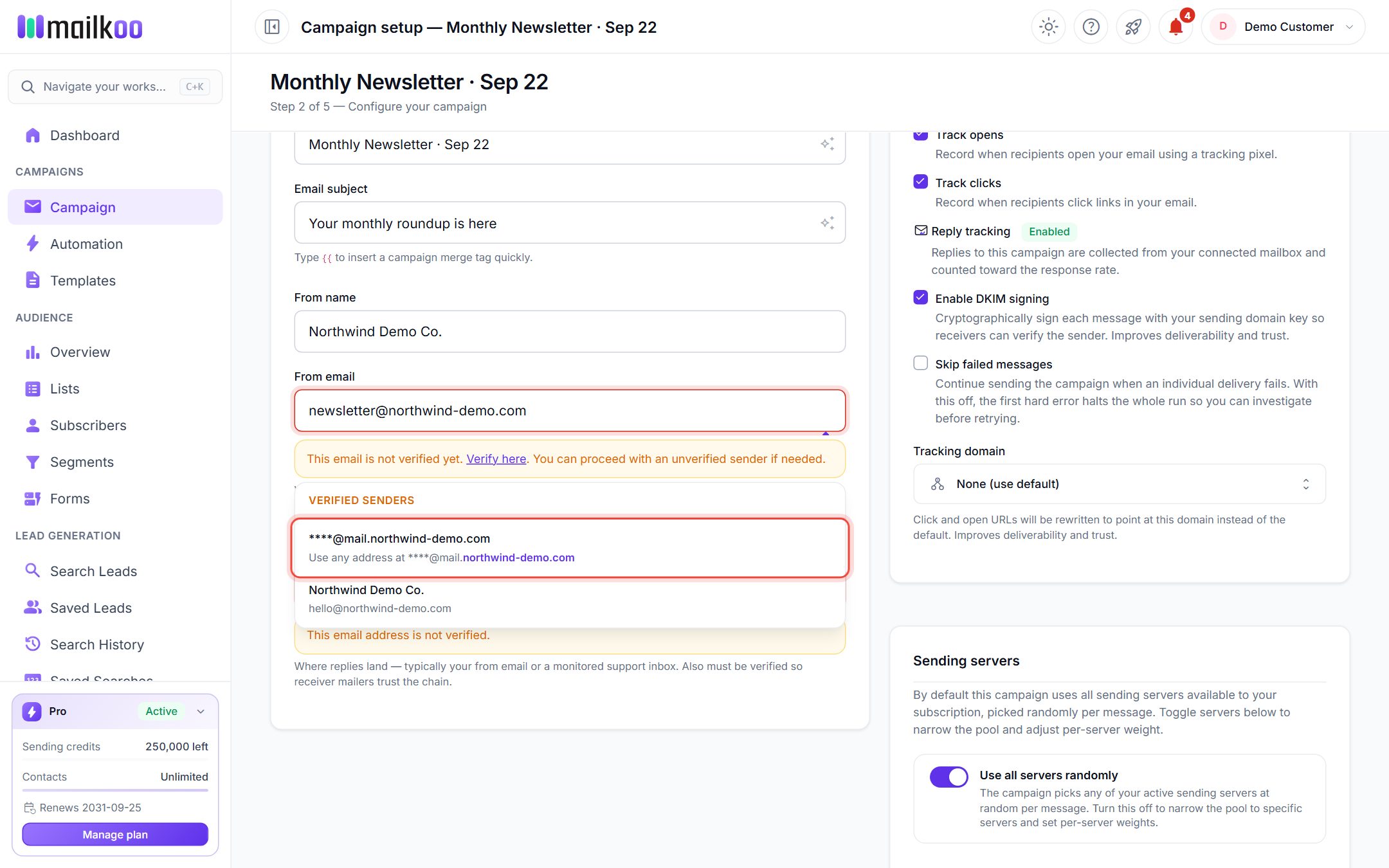Viewport: 1389px width, 868px height.
Task: Click the Overview bar chart icon
Action: tap(32, 352)
